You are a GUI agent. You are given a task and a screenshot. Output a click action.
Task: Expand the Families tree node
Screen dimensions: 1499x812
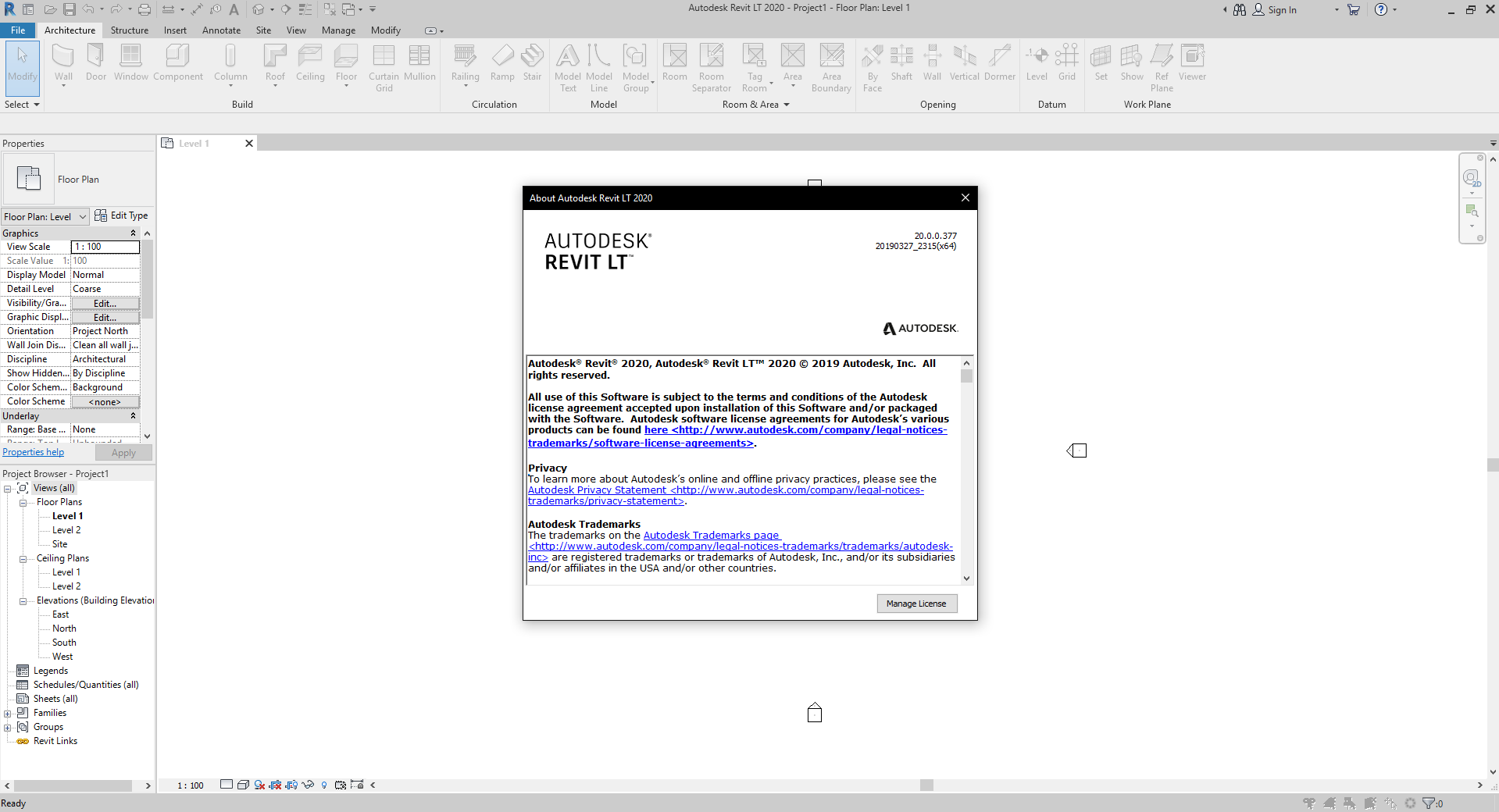coord(7,713)
